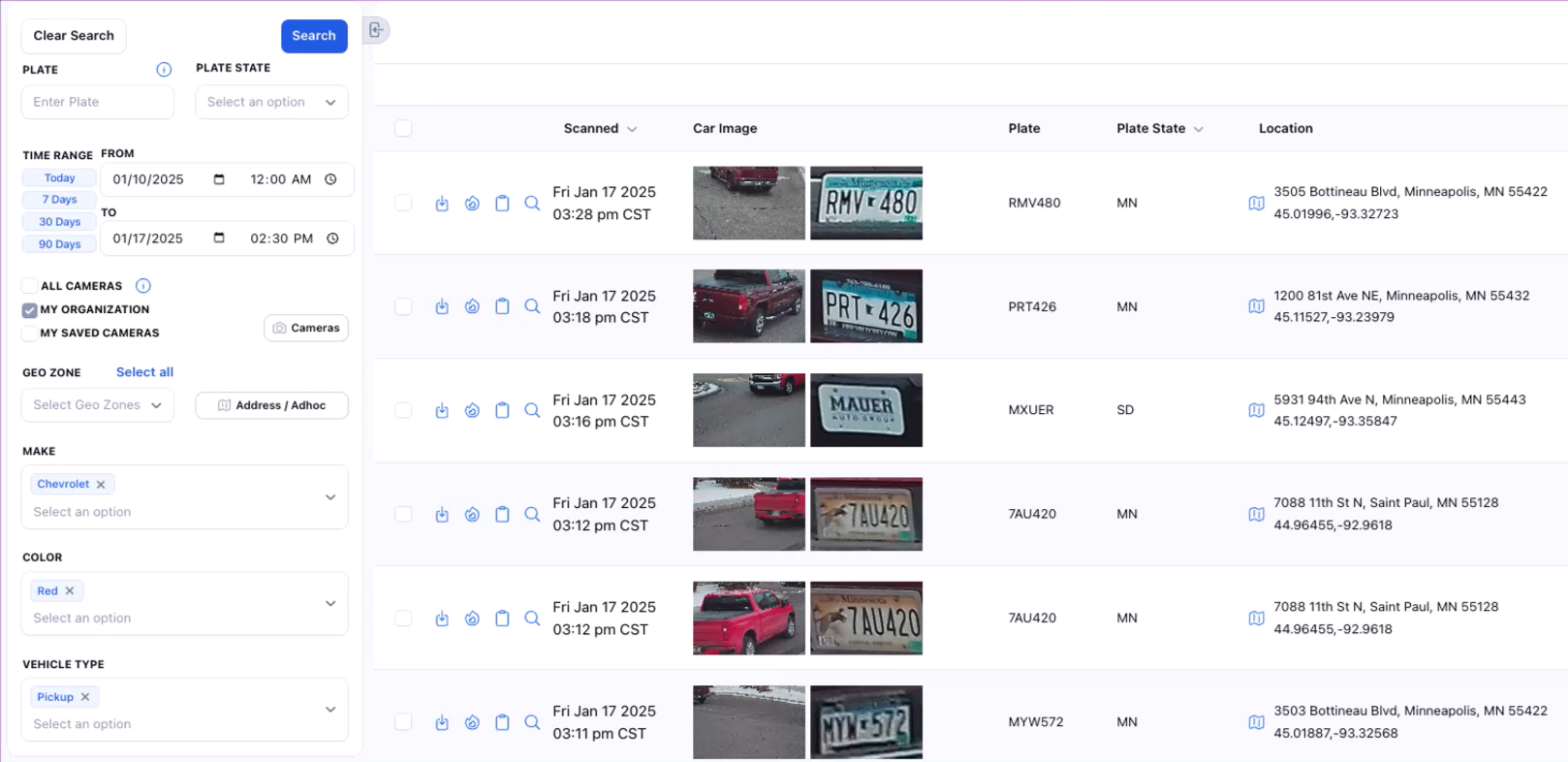Select the Today time range preset
Viewport: 1568px width, 762px height.
point(59,178)
